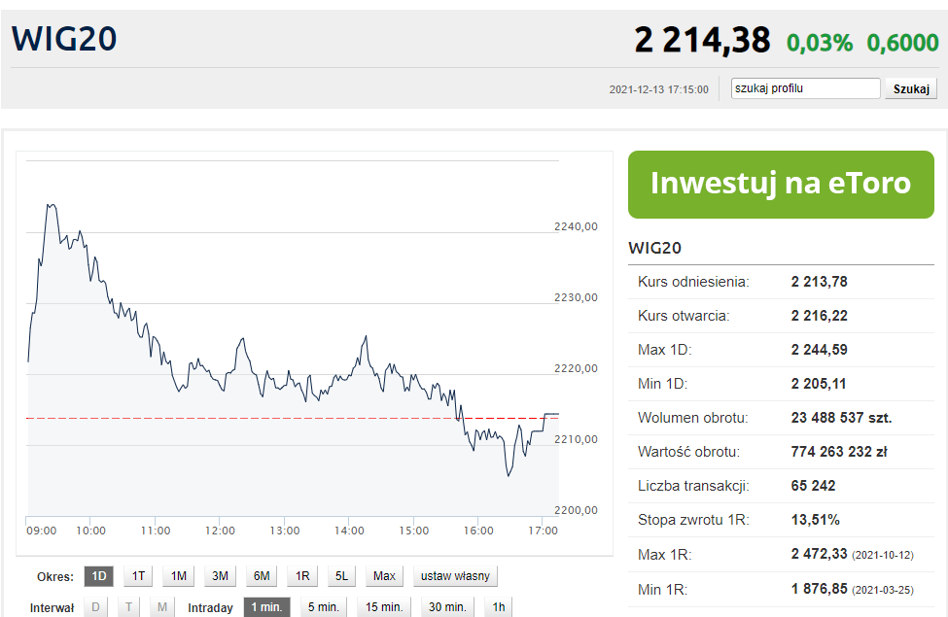Click the Wolumen obrotu label
Image resolution: width=948 pixels, height=617 pixels.
tap(693, 418)
